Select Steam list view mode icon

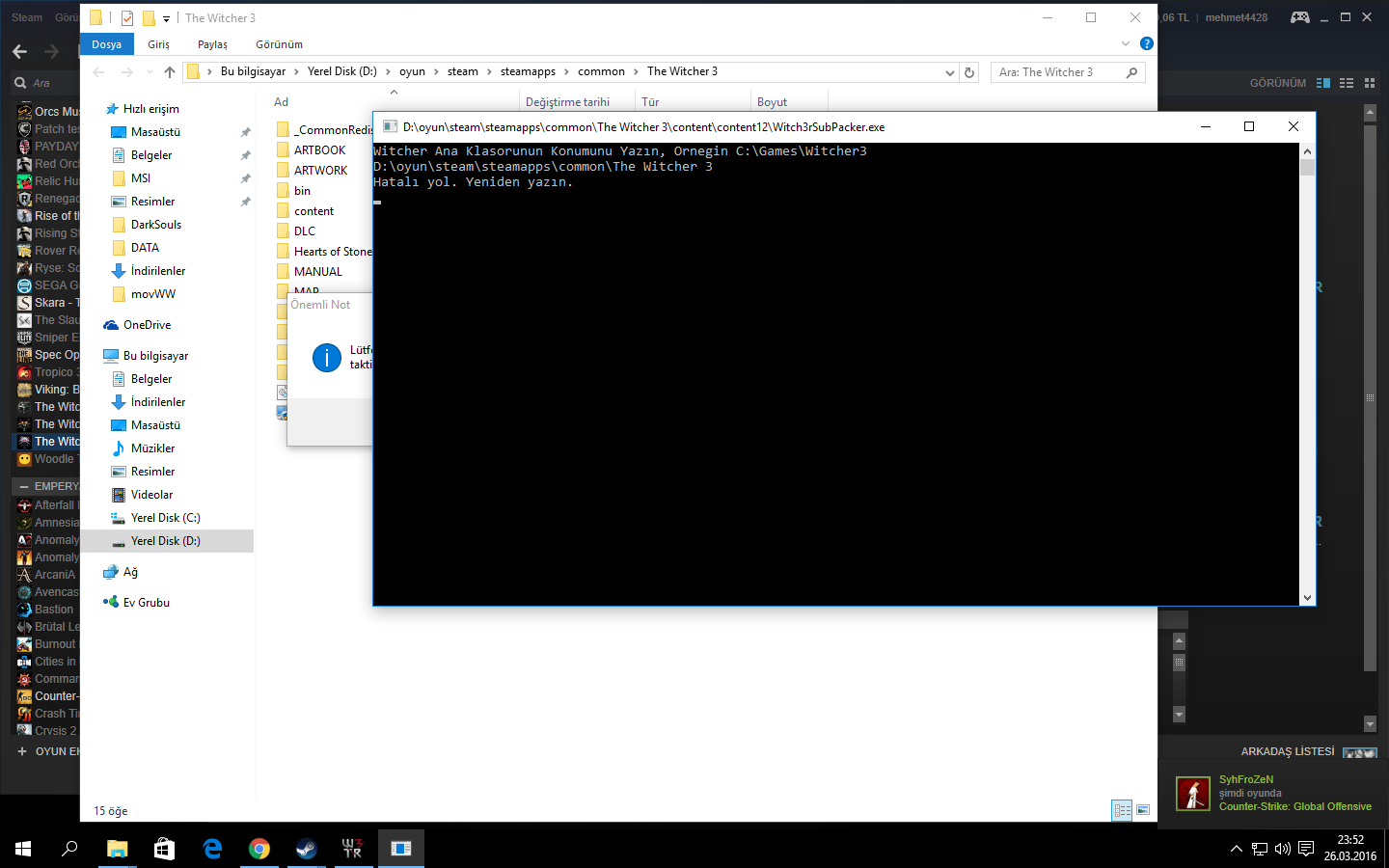click(1347, 83)
